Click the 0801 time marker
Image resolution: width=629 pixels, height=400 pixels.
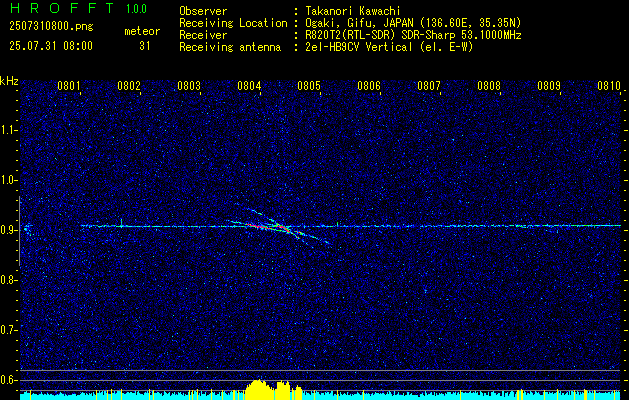69,85
